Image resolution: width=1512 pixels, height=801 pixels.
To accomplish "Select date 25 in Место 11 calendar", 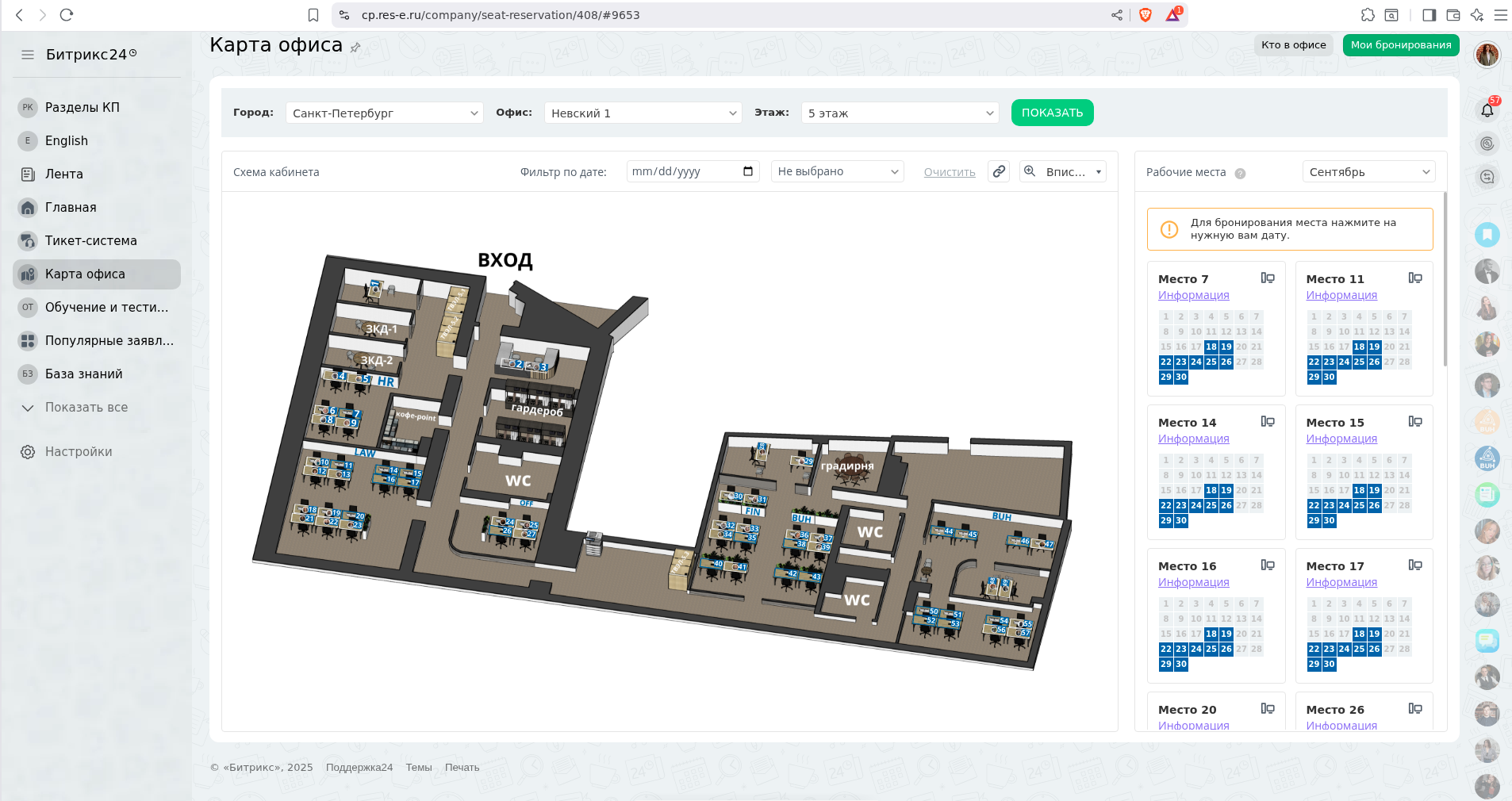I will click(1359, 362).
